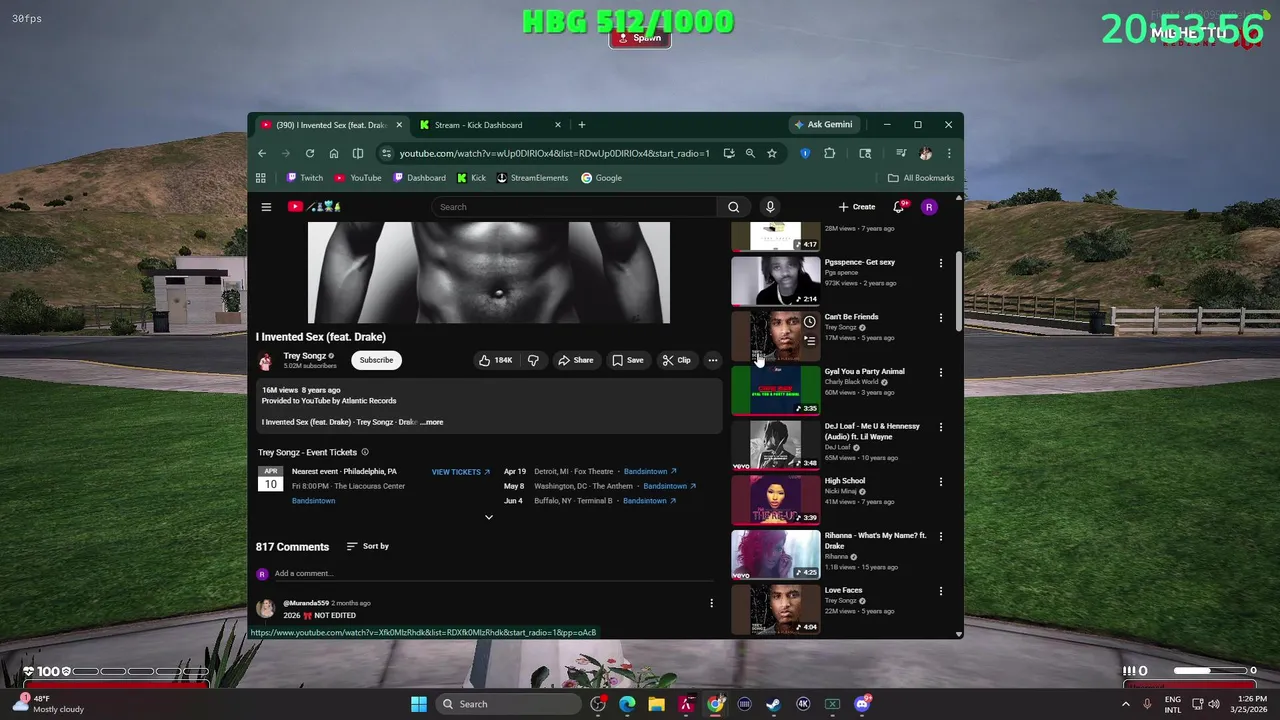Open options for Pgspence- Get sexy video
Image resolution: width=1280 pixels, height=720 pixels.
pos(940,263)
